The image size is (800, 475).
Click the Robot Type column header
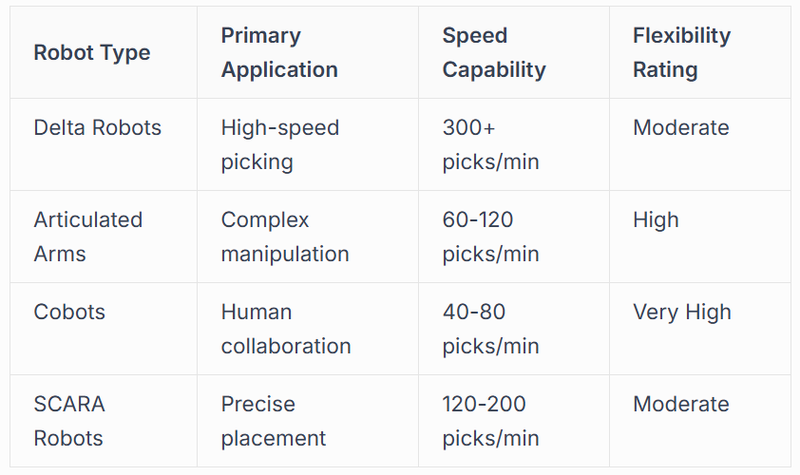click(92, 53)
